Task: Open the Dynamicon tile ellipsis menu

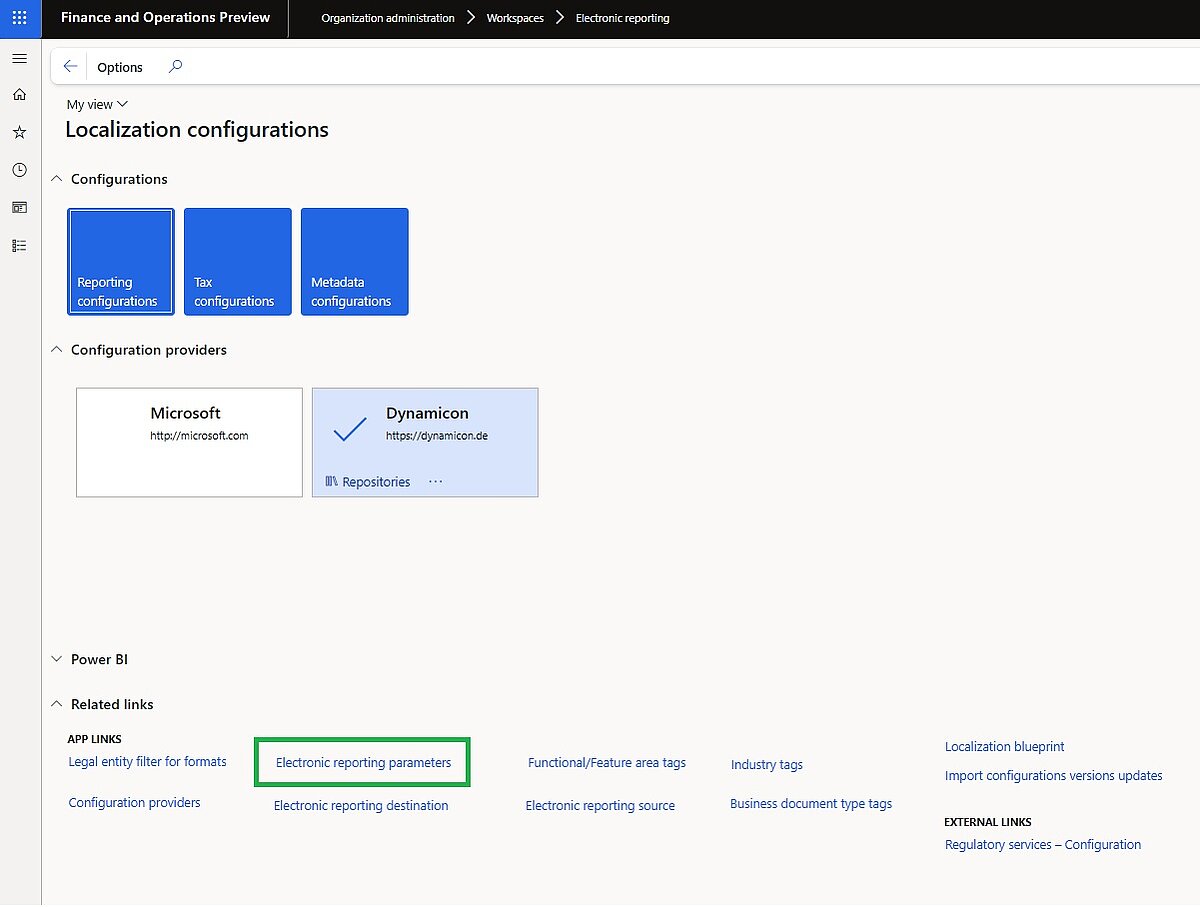Action: [435, 481]
